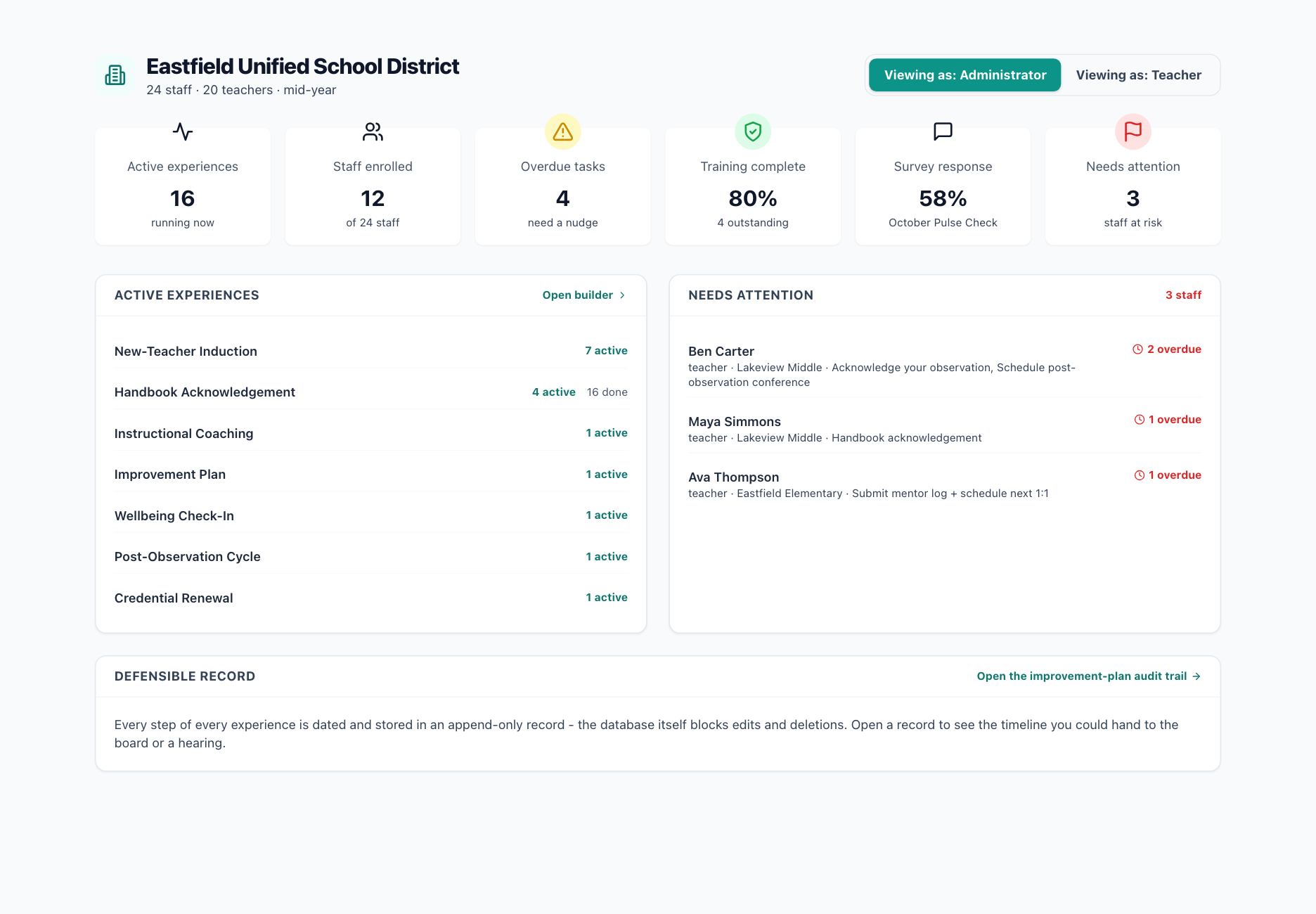
Task: Click 1 active for Improvement Plan
Action: click(607, 475)
